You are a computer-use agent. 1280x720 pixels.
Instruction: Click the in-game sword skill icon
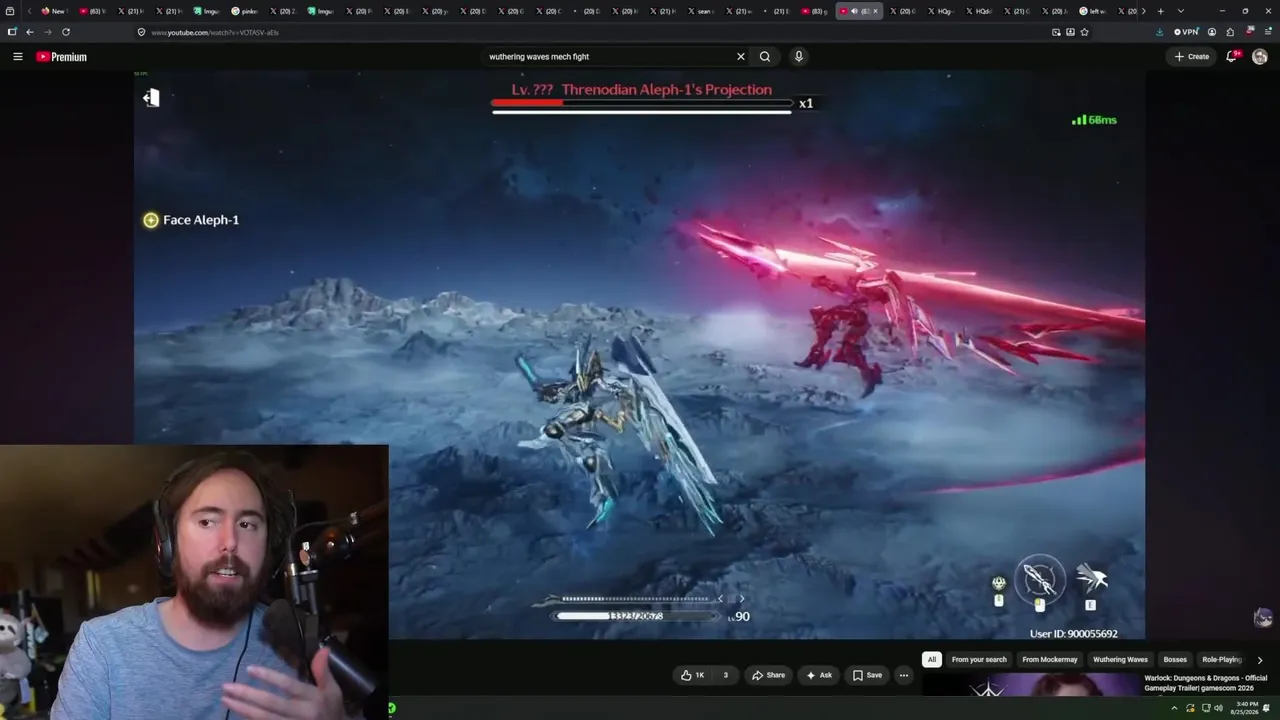(x=1040, y=579)
